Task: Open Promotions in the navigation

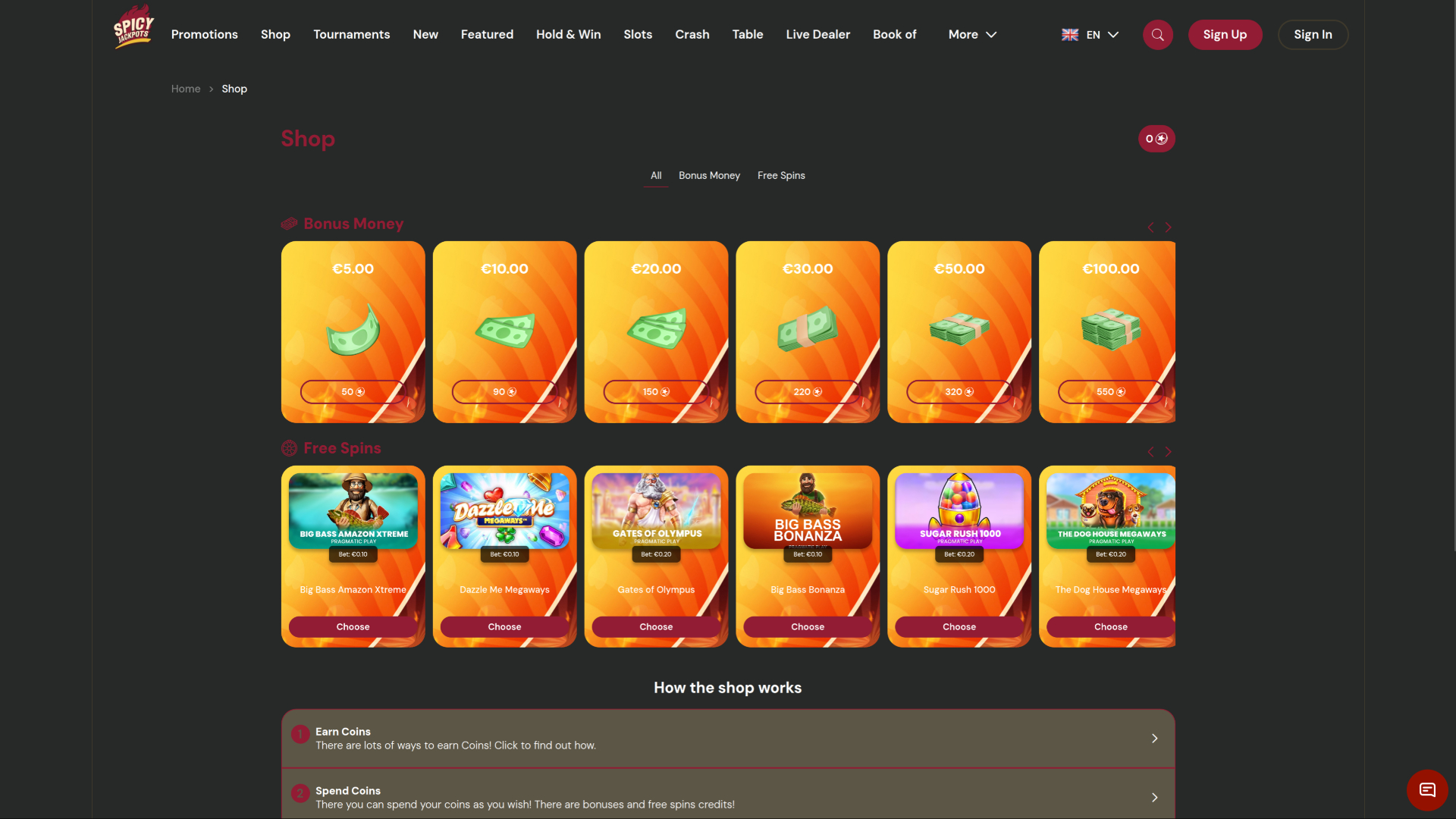Action: click(x=205, y=35)
